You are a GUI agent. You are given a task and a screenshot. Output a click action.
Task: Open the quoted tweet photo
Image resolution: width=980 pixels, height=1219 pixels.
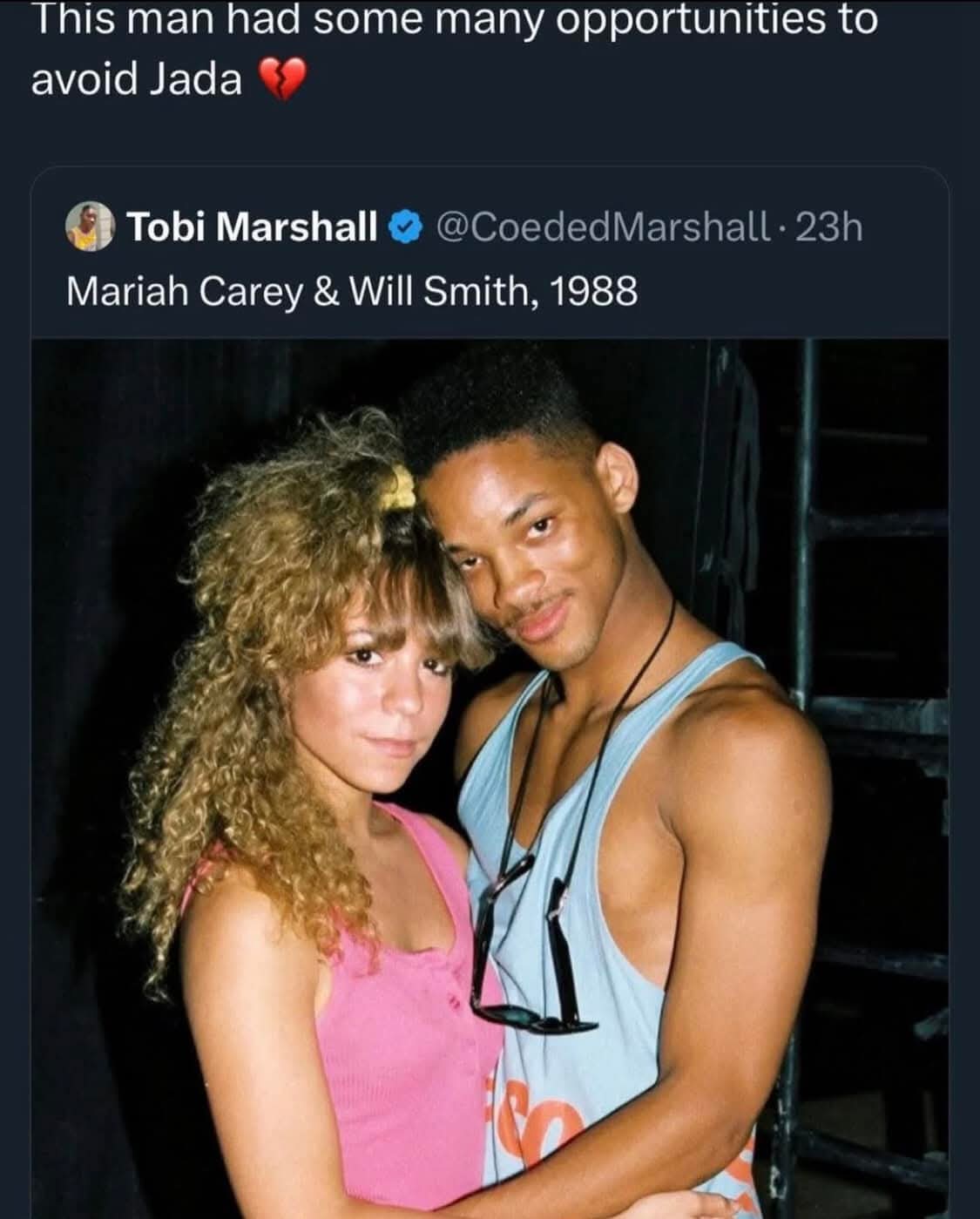point(490,778)
